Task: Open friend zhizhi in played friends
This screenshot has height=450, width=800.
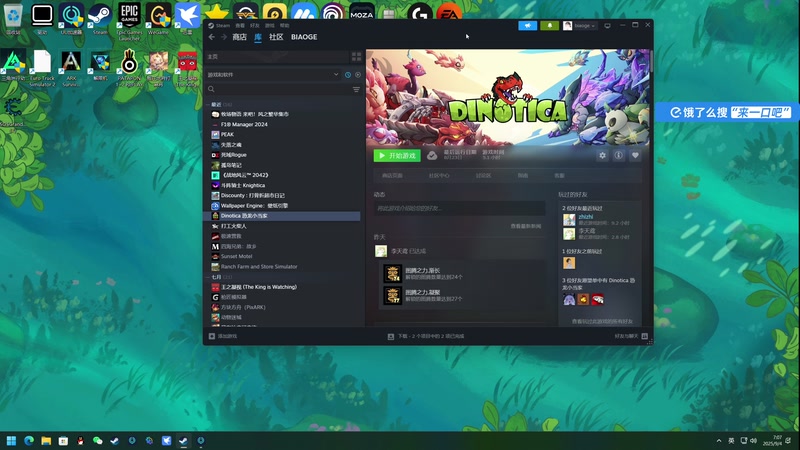Action: [586, 217]
